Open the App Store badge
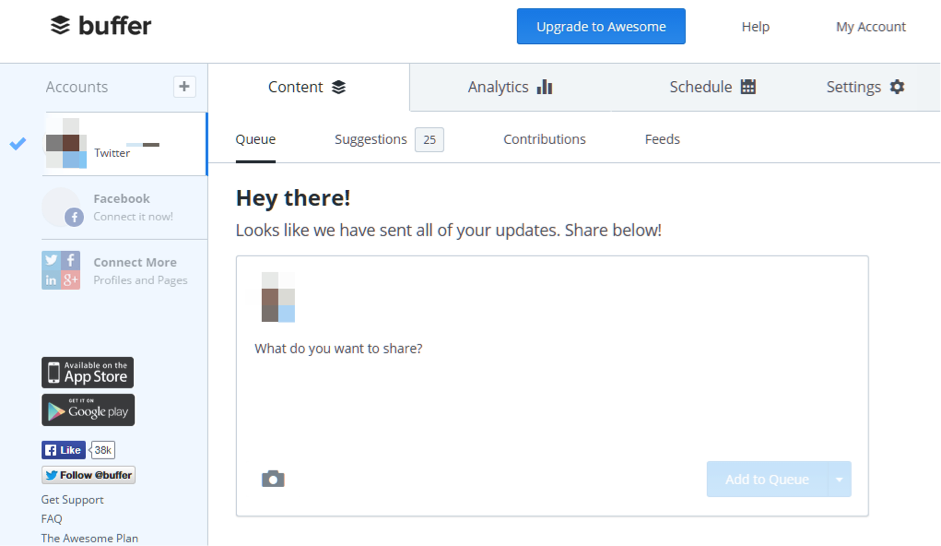Image resolution: width=941 pixels, height=546 pixels. point(88,373)
